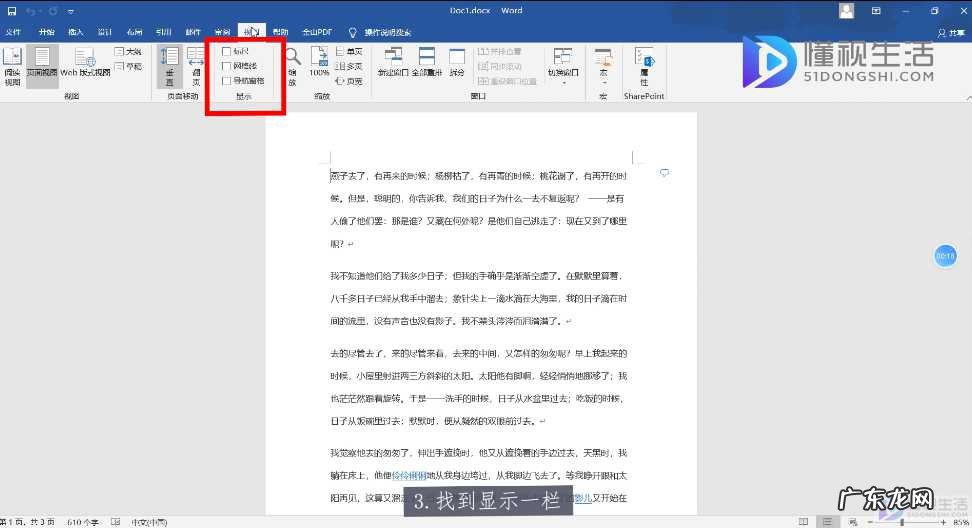Click the 中文(中国) language indicator

pyautogui.click(x=149, y=522)
